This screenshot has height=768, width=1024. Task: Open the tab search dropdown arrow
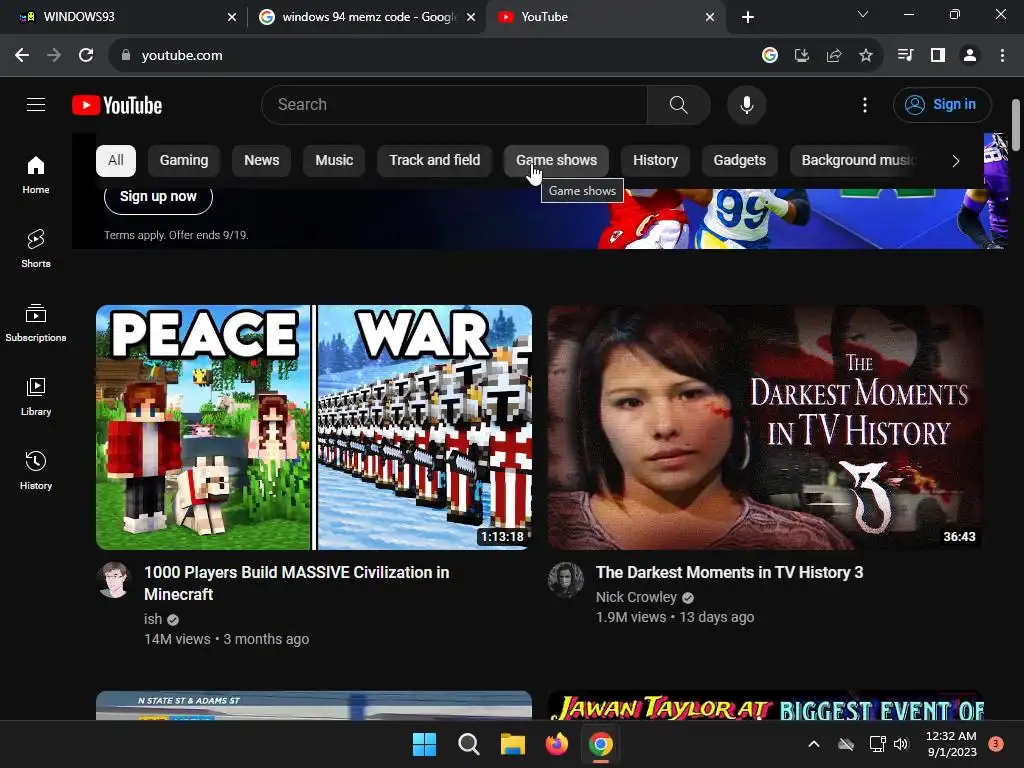click(x=863, y=14)
